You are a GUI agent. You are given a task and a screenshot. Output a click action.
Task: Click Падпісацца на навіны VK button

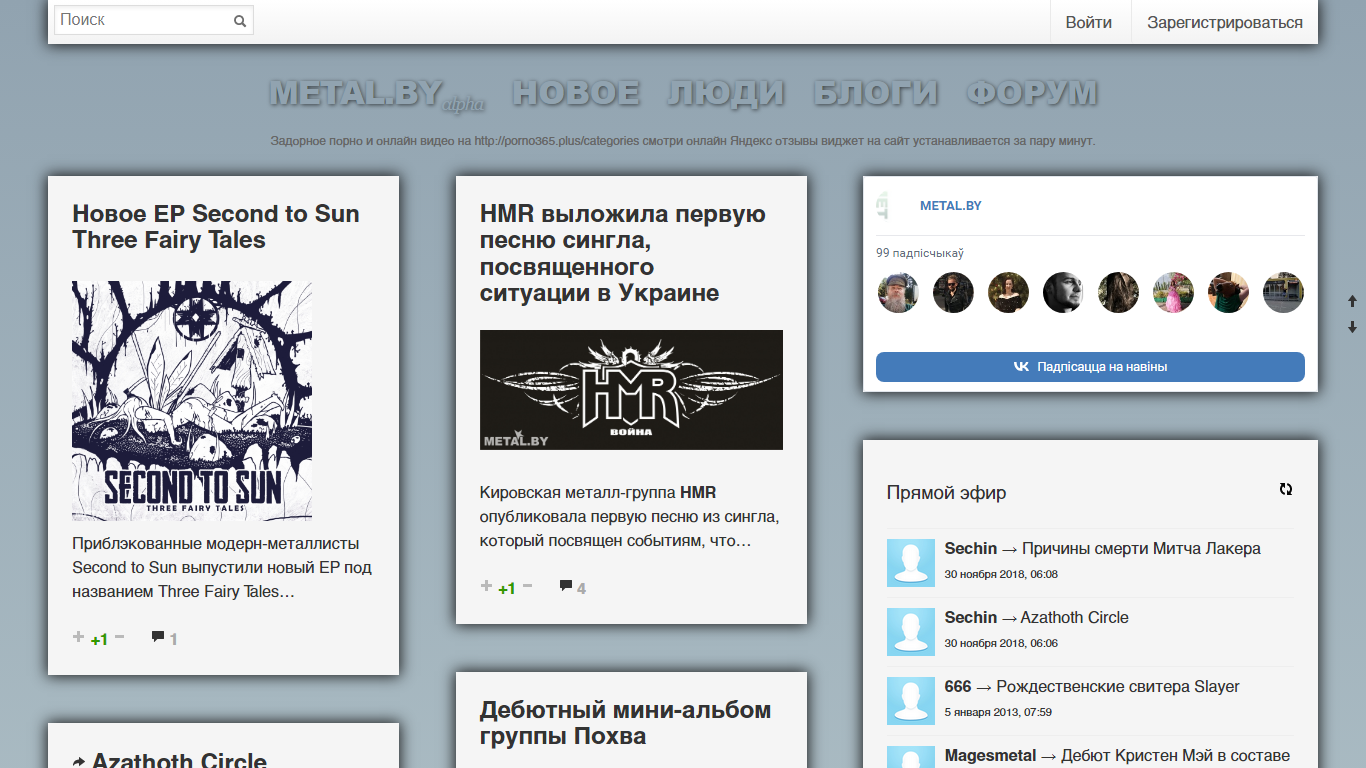click(1090, 367)
